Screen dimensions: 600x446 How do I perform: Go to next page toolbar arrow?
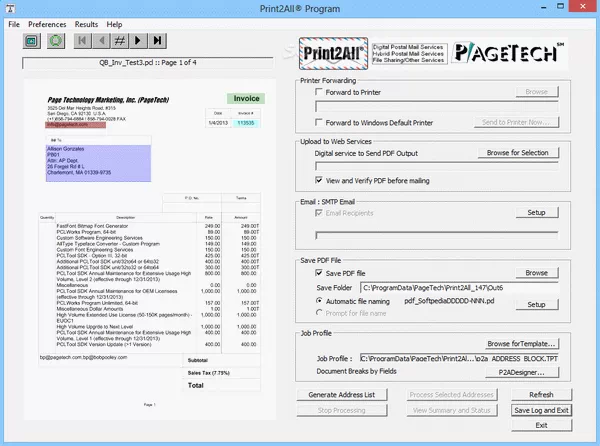[x=138, y=41]
